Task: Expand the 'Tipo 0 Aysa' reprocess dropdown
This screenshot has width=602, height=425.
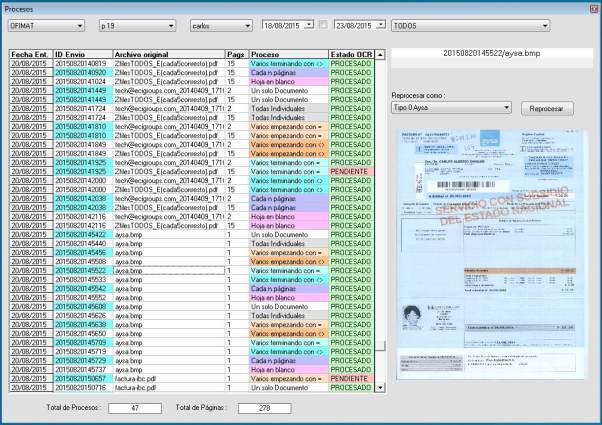Action: coord(507,107)
